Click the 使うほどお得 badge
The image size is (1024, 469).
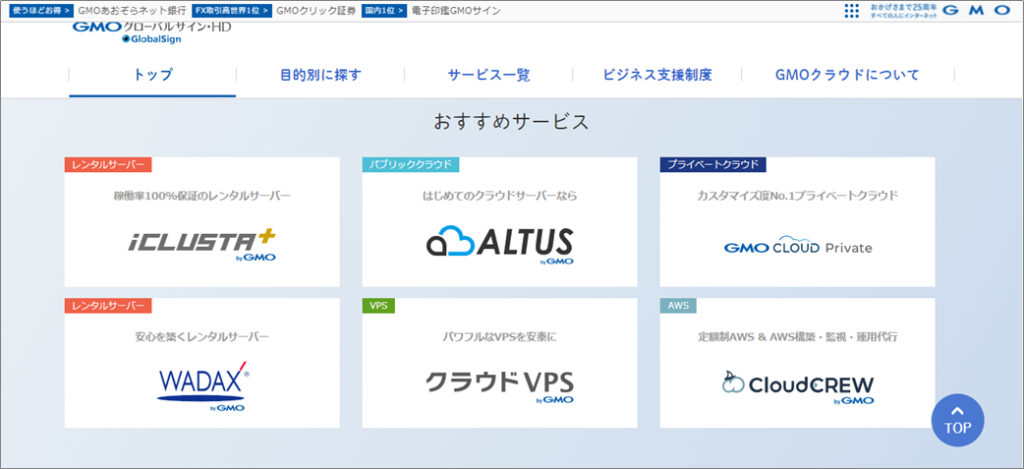(x=41, y=10)
